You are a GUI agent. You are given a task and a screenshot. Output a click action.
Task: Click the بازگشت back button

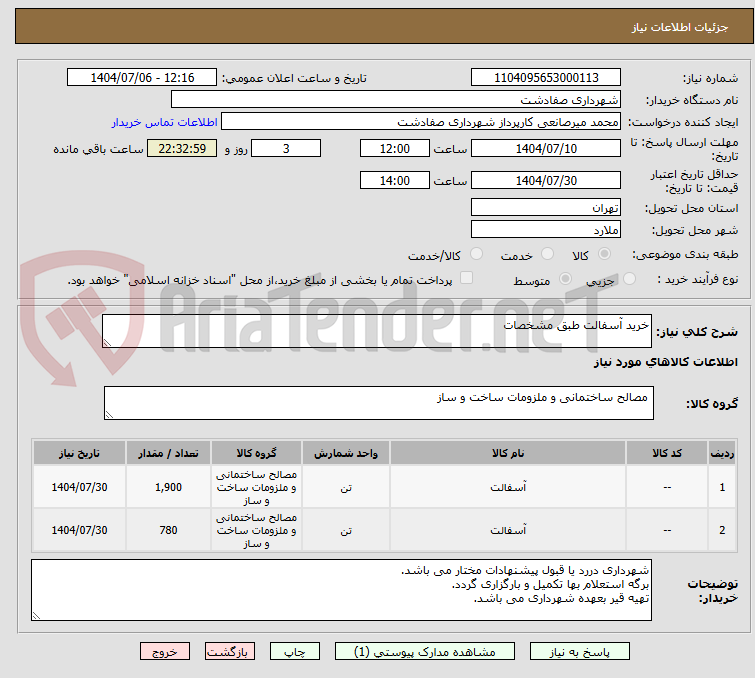pyautogui.click(x=230, y=652)
